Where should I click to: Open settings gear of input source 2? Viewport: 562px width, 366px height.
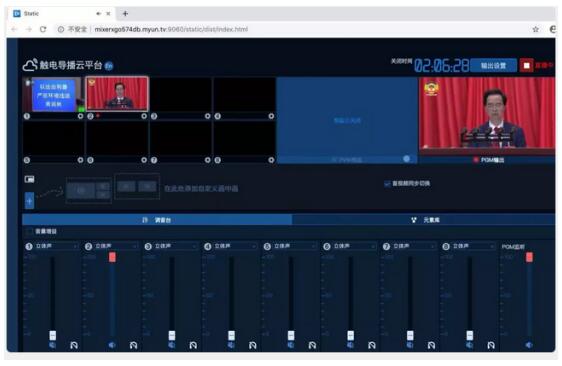144,116
